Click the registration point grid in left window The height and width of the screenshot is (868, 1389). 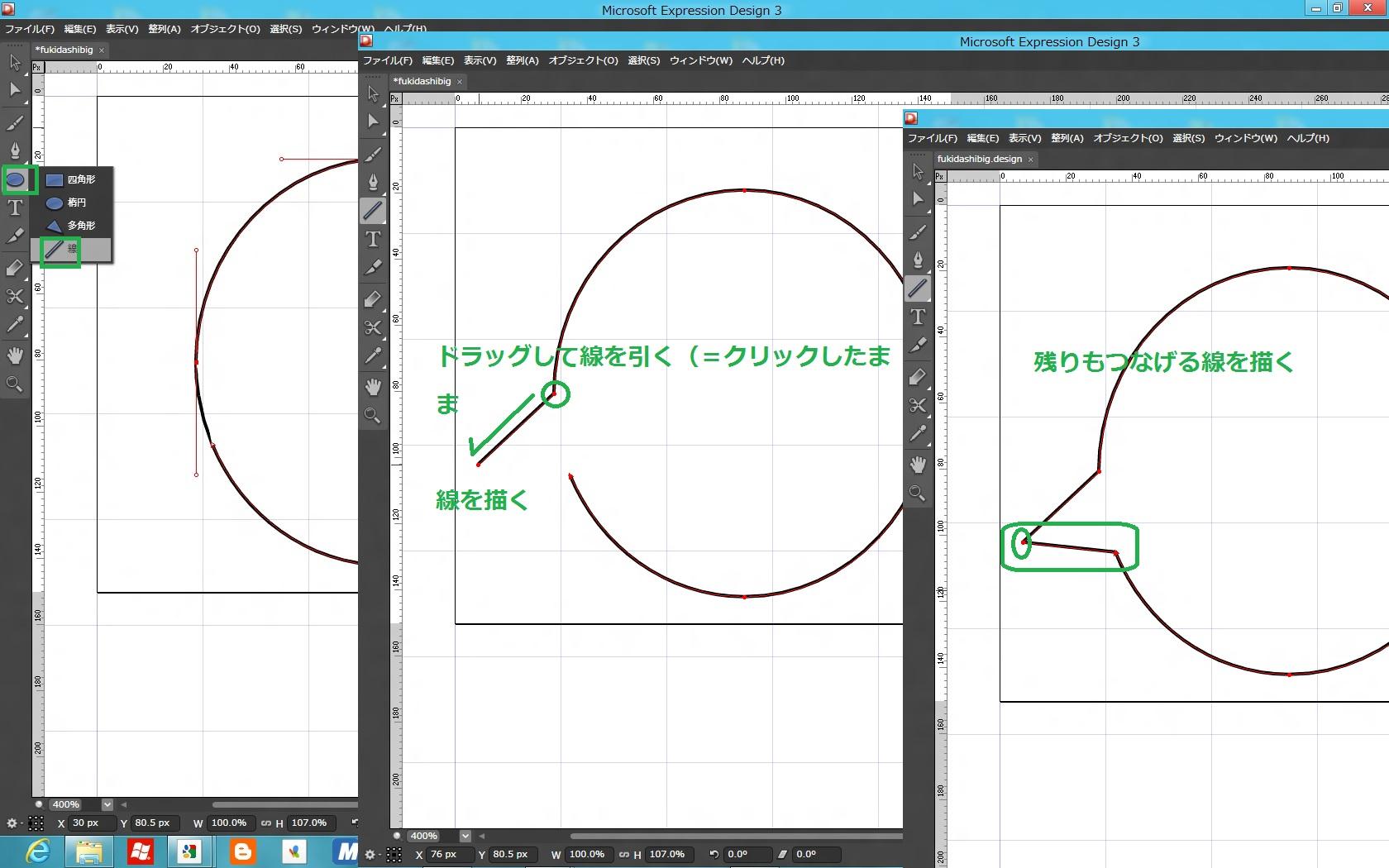(36, 823)
